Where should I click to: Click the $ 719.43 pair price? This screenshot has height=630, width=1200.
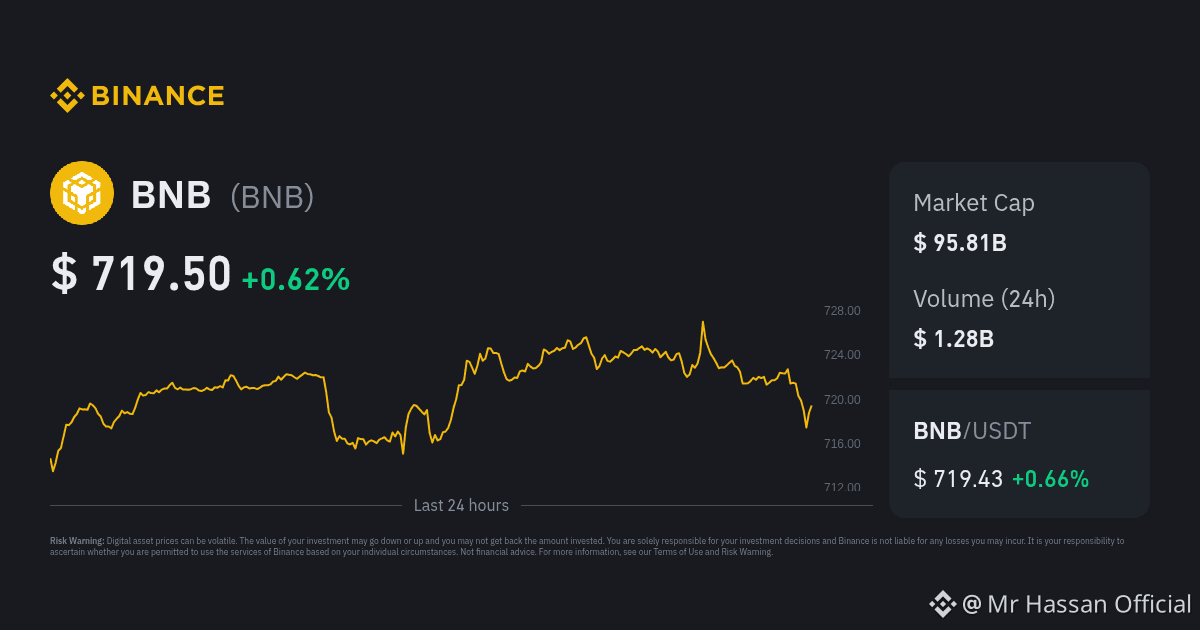pos(958,479)
